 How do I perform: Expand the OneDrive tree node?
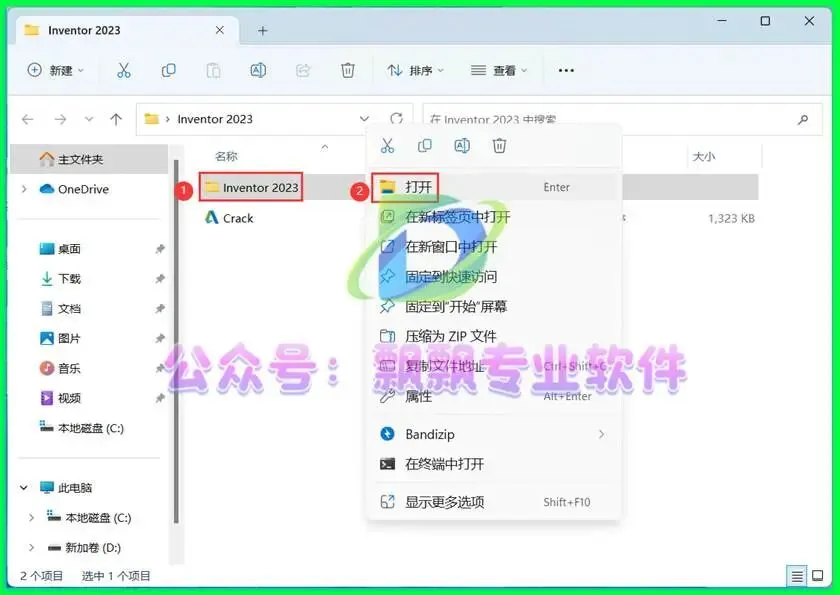click(24, 189)
